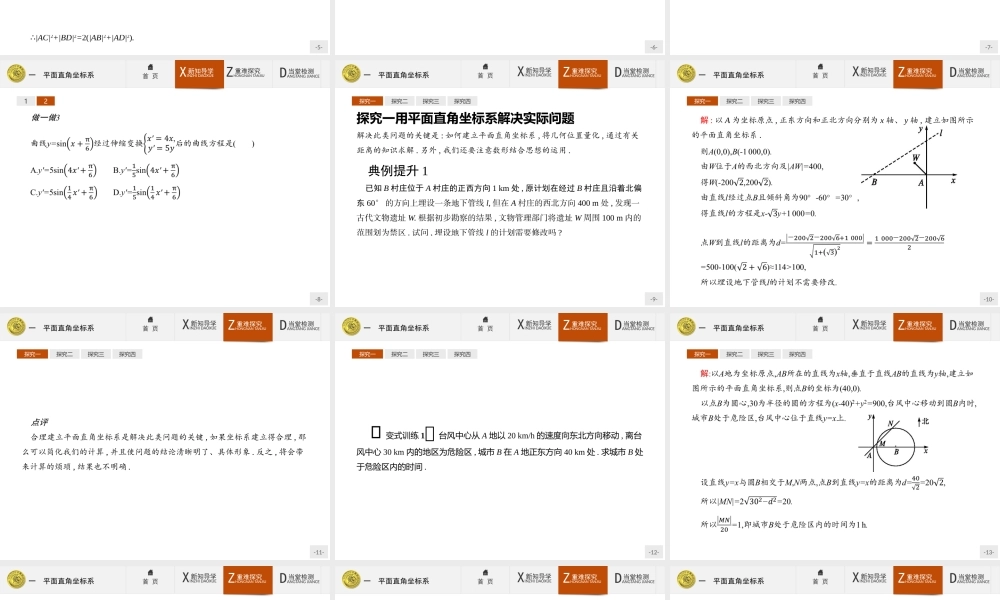The width and height of the screenshot is (1000, 600).
Task: Click the golden medal logo on slide 11
Action: click(15, 324)
